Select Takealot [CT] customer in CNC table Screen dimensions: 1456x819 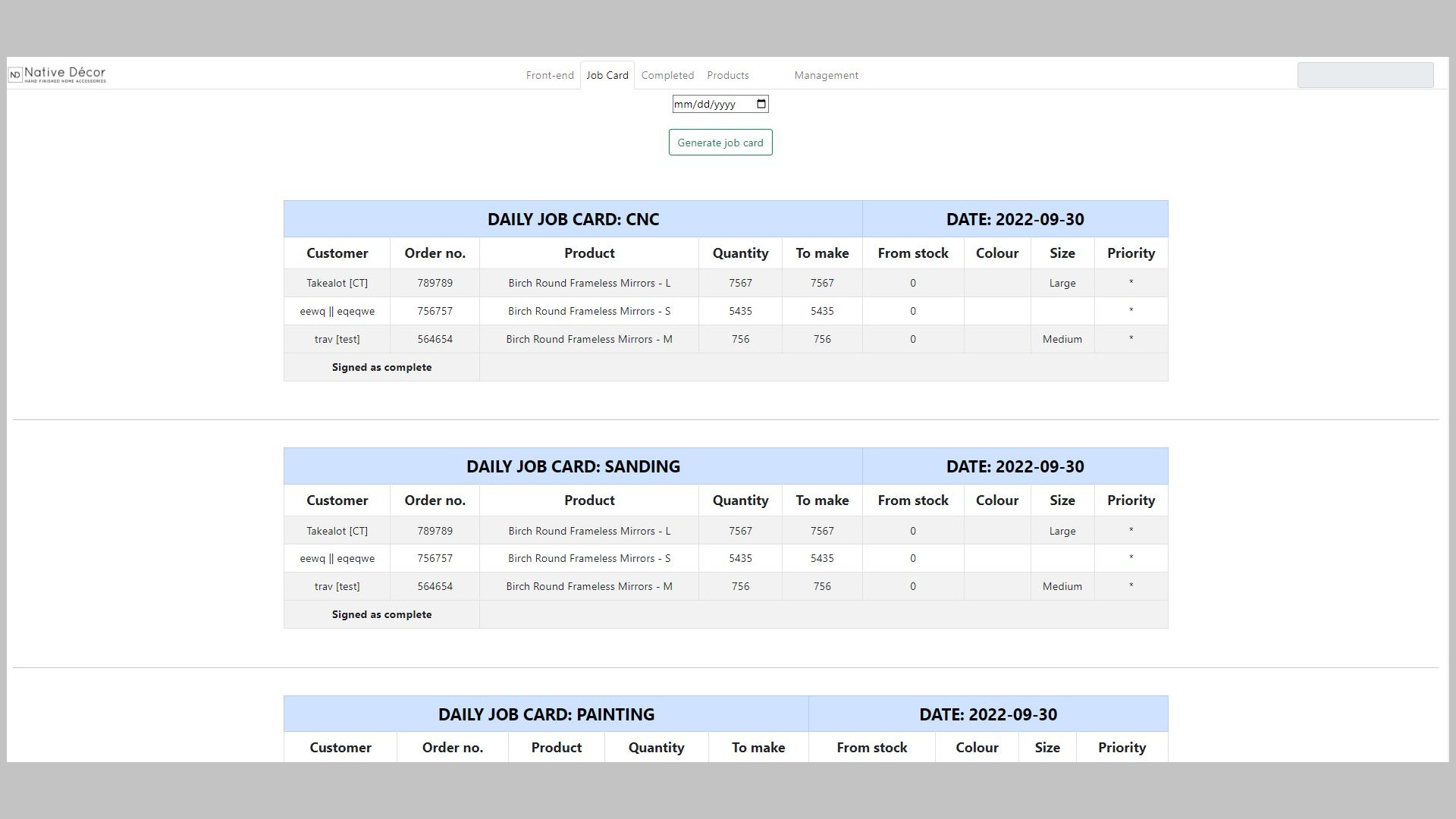click(337, 283)
